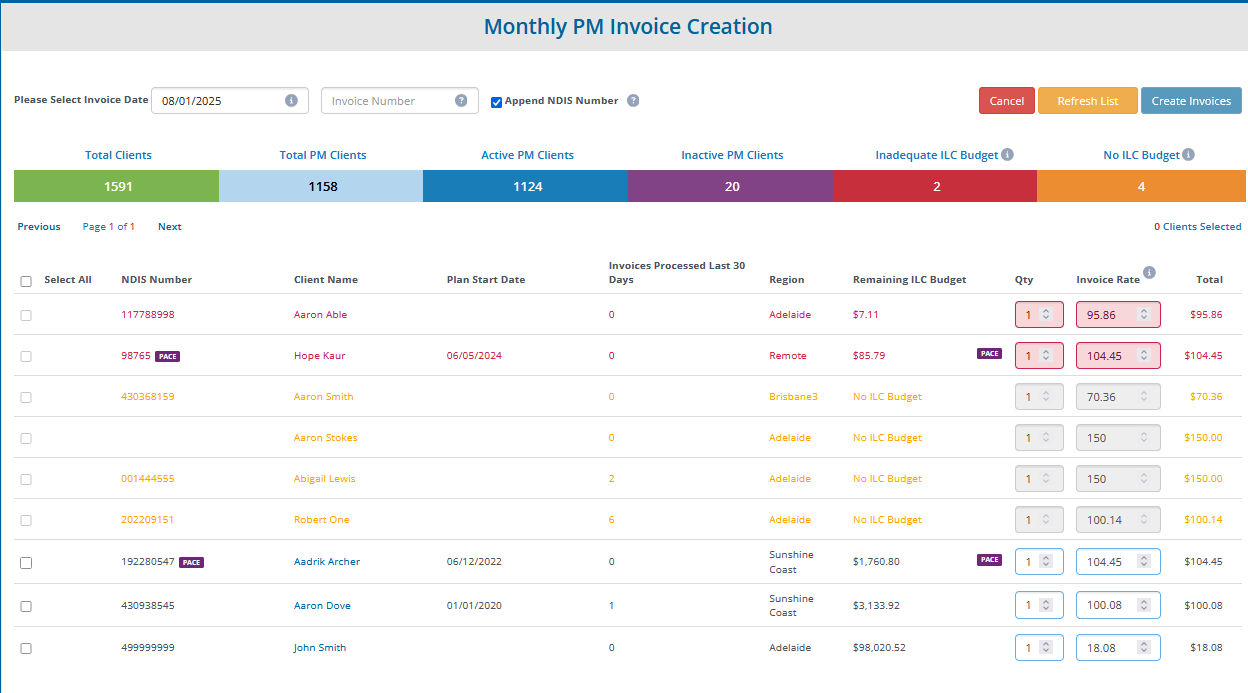
Task: Select checkbox for Aadrik Archer row
Action: (x=26, y=562)
